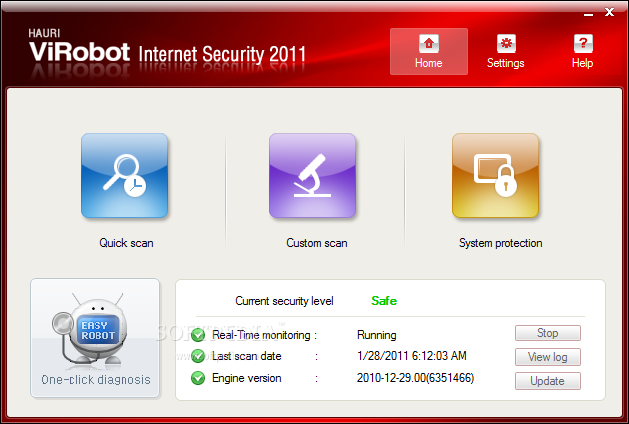Click the 1/28/2011 6:12:03 AM date
Image resolution: width=629 pixels, height=424 pixels.
(412, 356)
